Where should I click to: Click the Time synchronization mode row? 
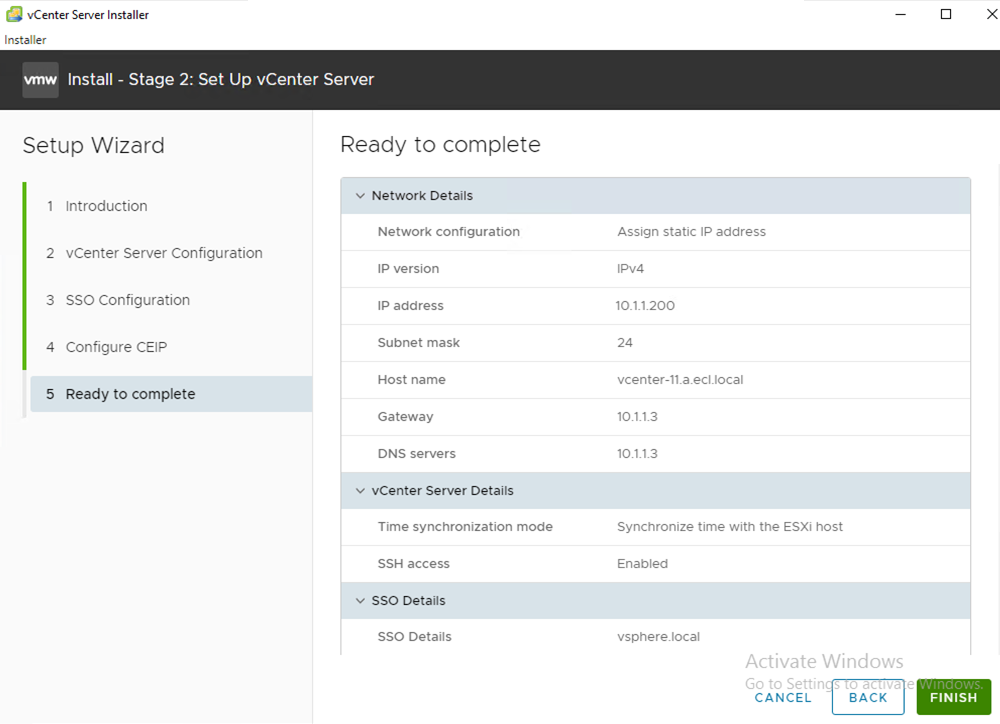coord(655,527)
